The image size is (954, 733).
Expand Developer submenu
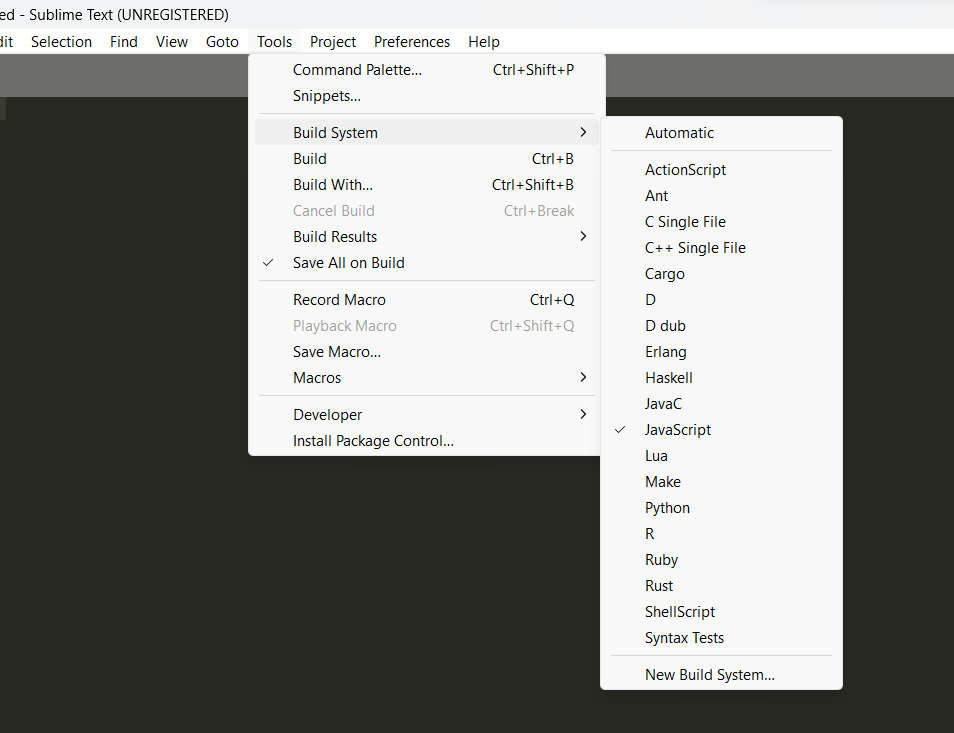coord(427,415)
